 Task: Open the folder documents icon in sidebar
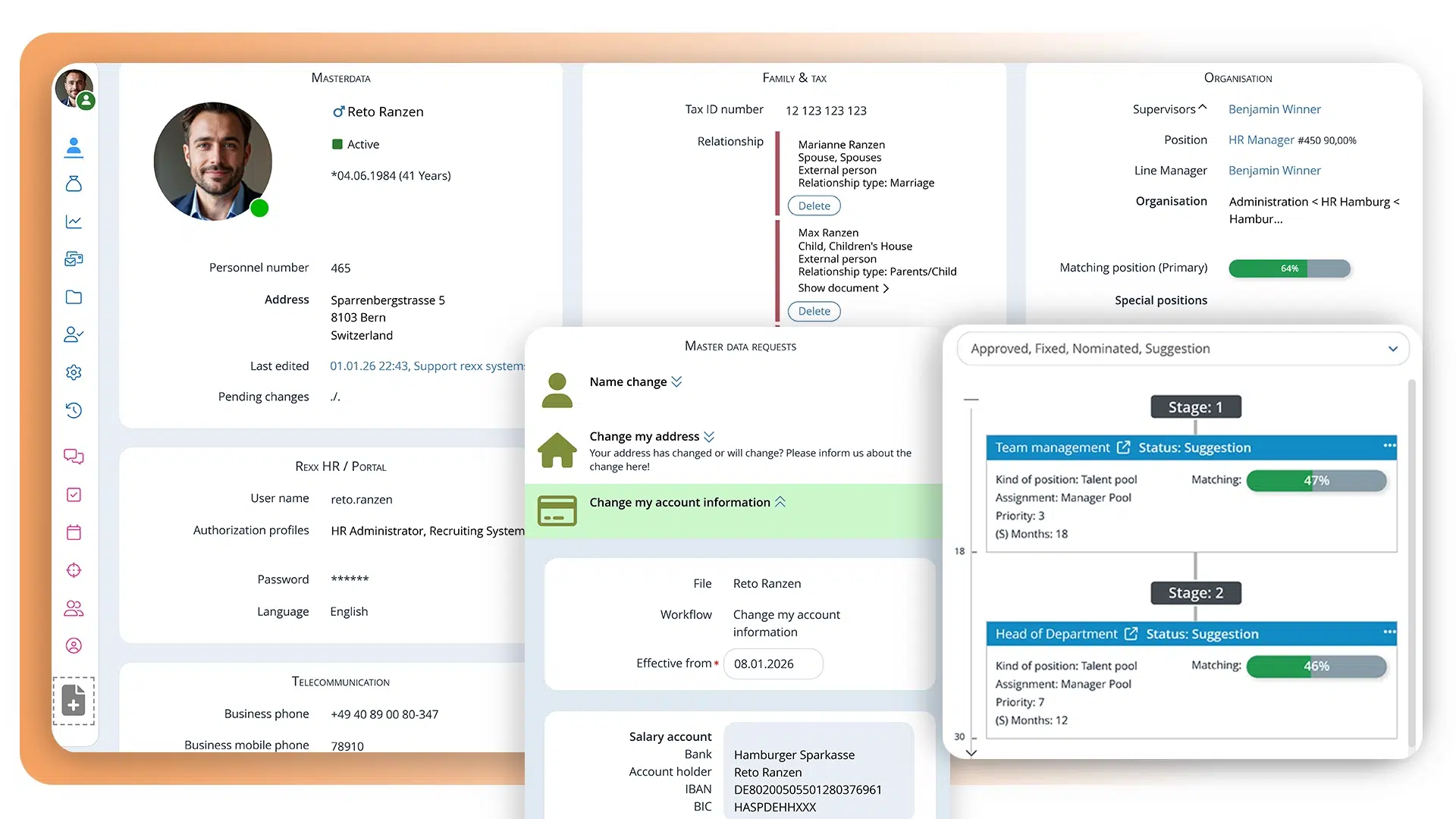(x=74, y=297)
